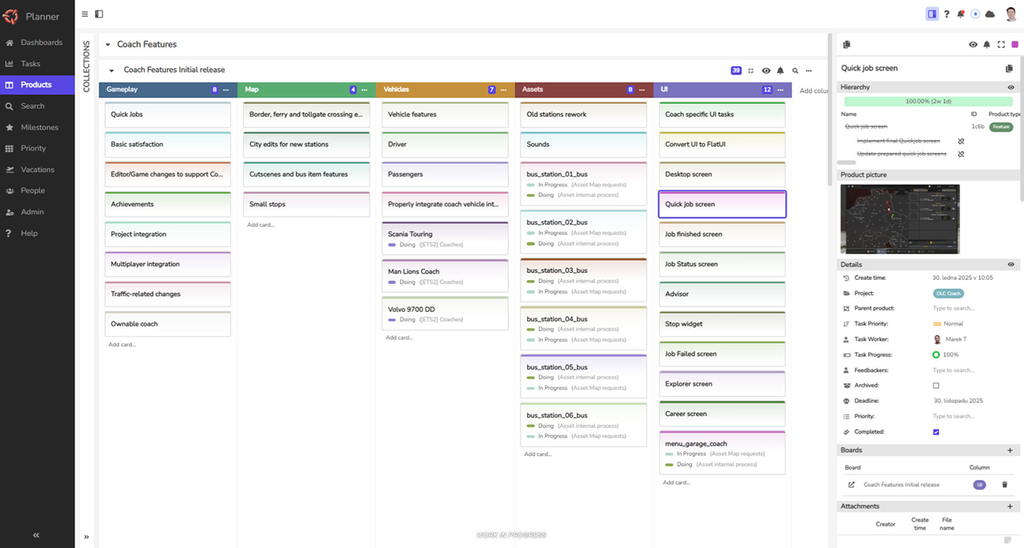Click the board notification bell icon
The height and width of the screenshot is (548, 1024).
pyautogui.click(x=780, y=71)
